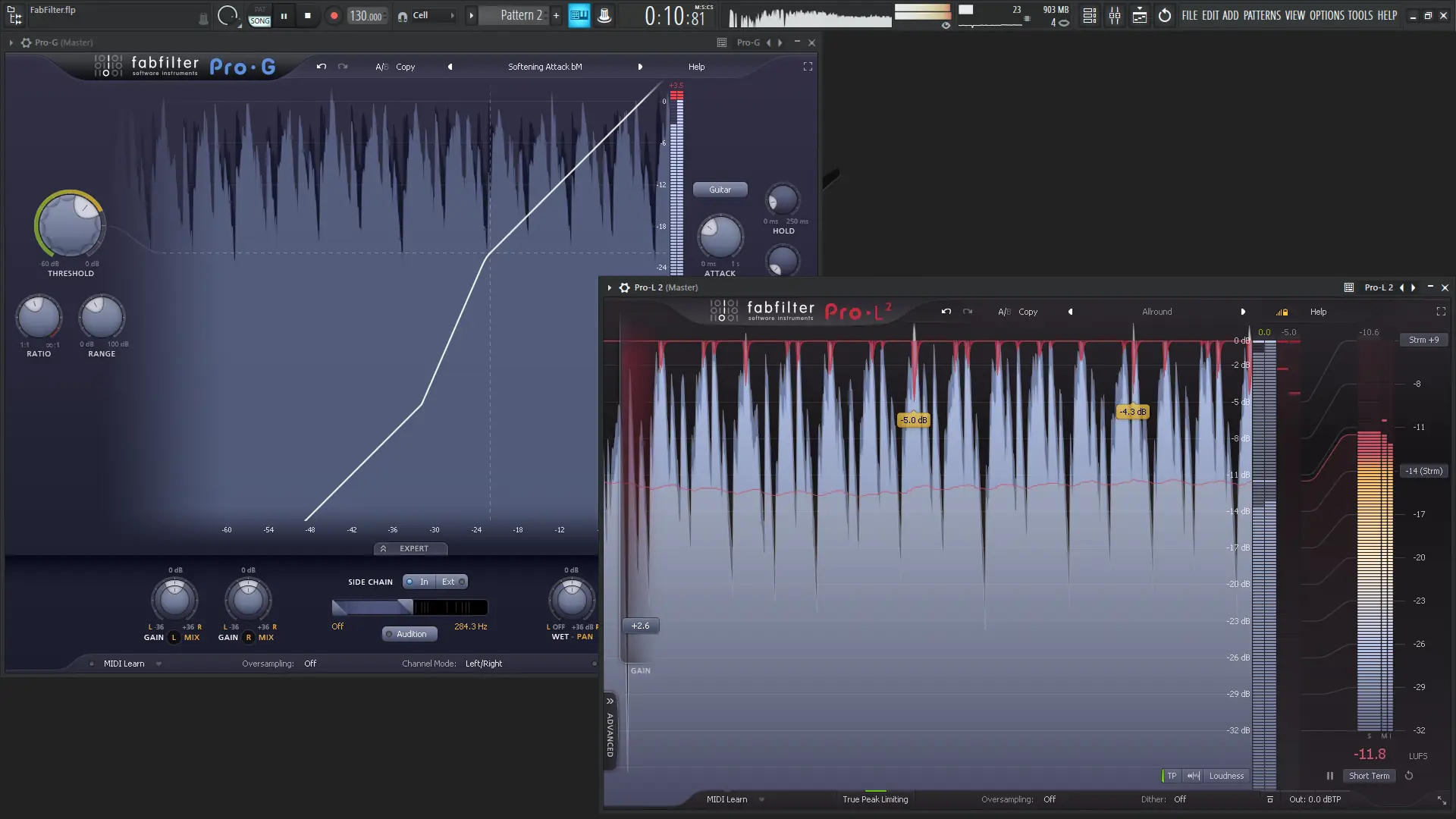The image size is (1456, 819).
Task: Click the Guitar style button in Pro-G
Action: pyautogui.click(x=720, y=190)
